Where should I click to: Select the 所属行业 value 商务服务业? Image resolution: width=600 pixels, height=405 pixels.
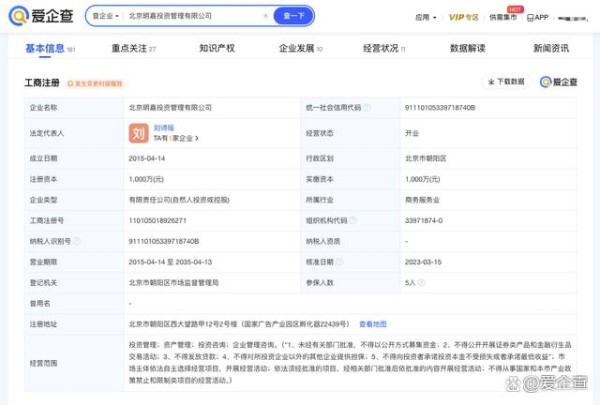coord(422,200)
